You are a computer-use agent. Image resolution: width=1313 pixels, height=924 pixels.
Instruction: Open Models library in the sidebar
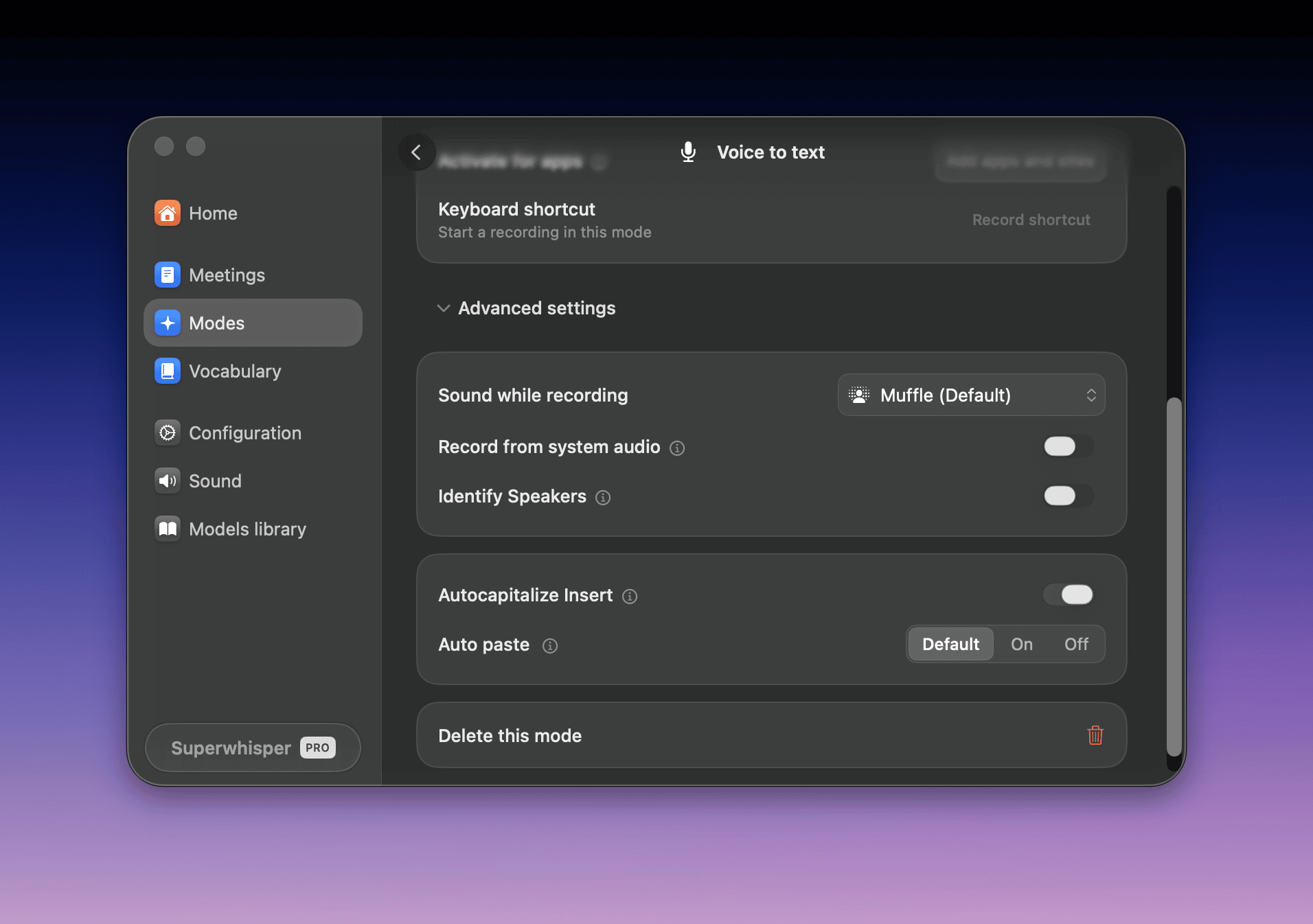[253, 529]
